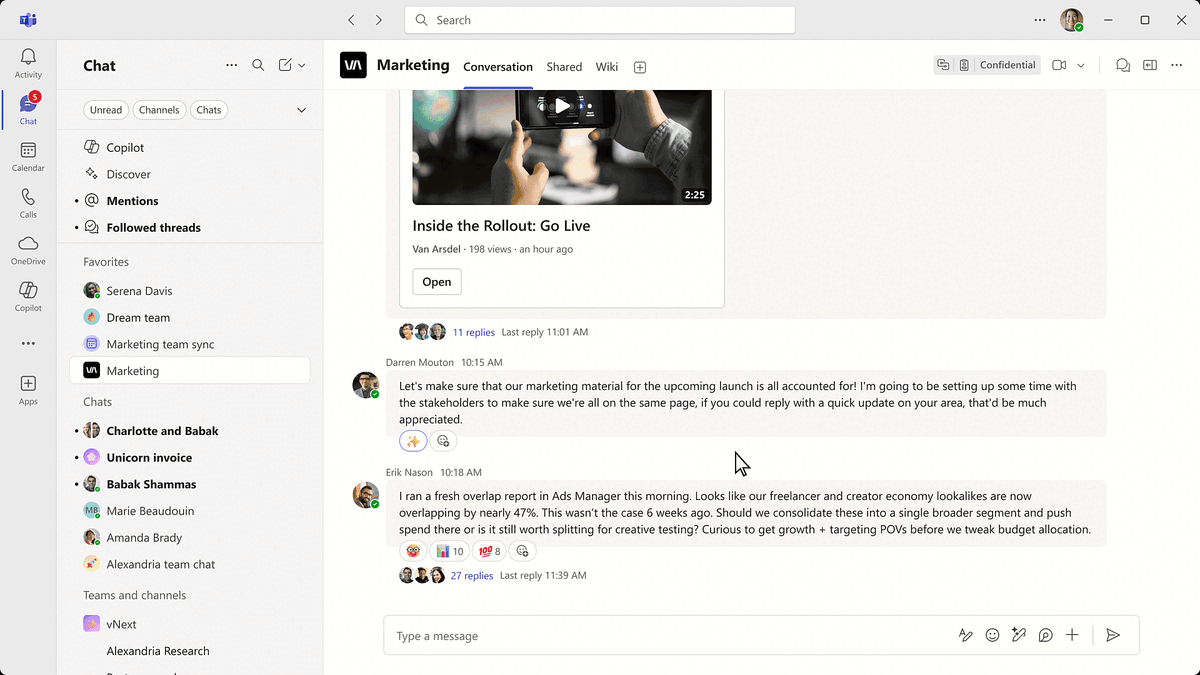Open the Calendar from the app bar
This screenshot has width=1200, height=675.
click(27, 155)
